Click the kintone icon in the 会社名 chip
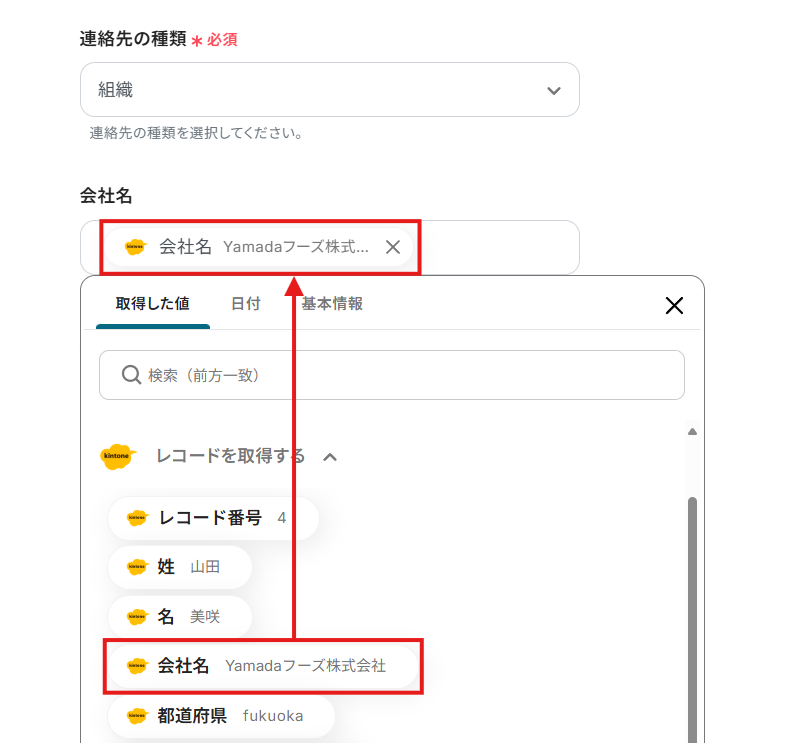The image size is (792, 743). [136, 247]
